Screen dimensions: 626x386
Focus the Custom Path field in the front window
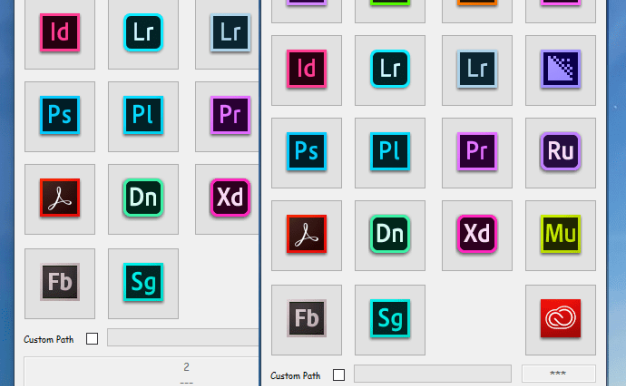tap(433, 374)
